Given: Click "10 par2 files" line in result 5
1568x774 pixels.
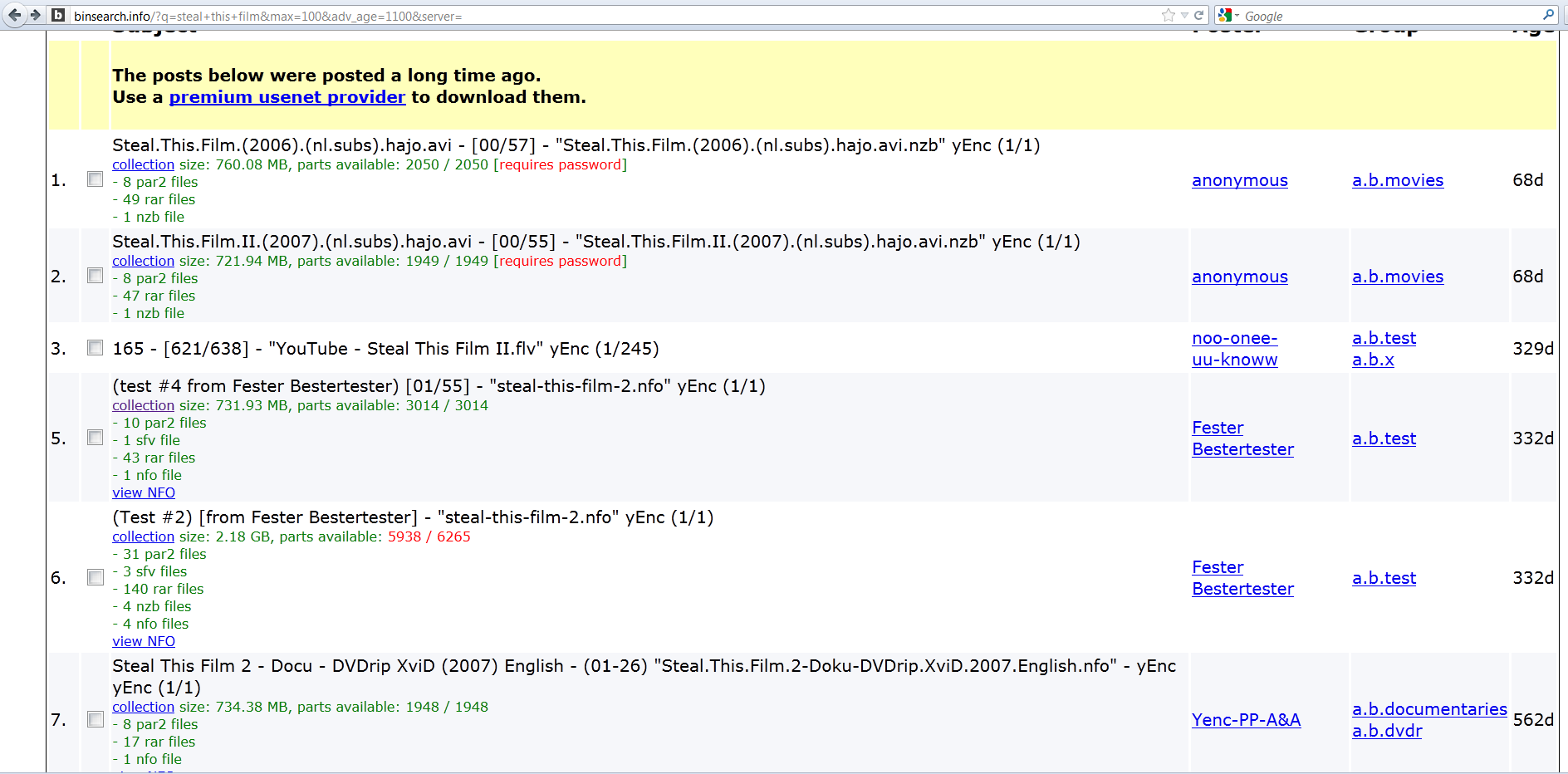Looking at the screenshot, I should coord(159,423).
